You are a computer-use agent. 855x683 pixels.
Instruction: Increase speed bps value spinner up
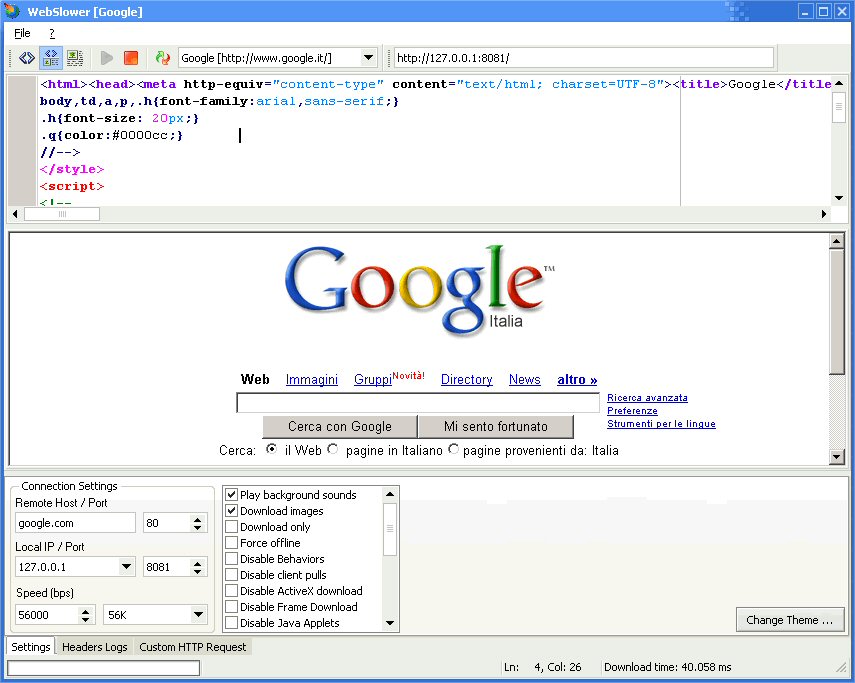coord(85,611)
